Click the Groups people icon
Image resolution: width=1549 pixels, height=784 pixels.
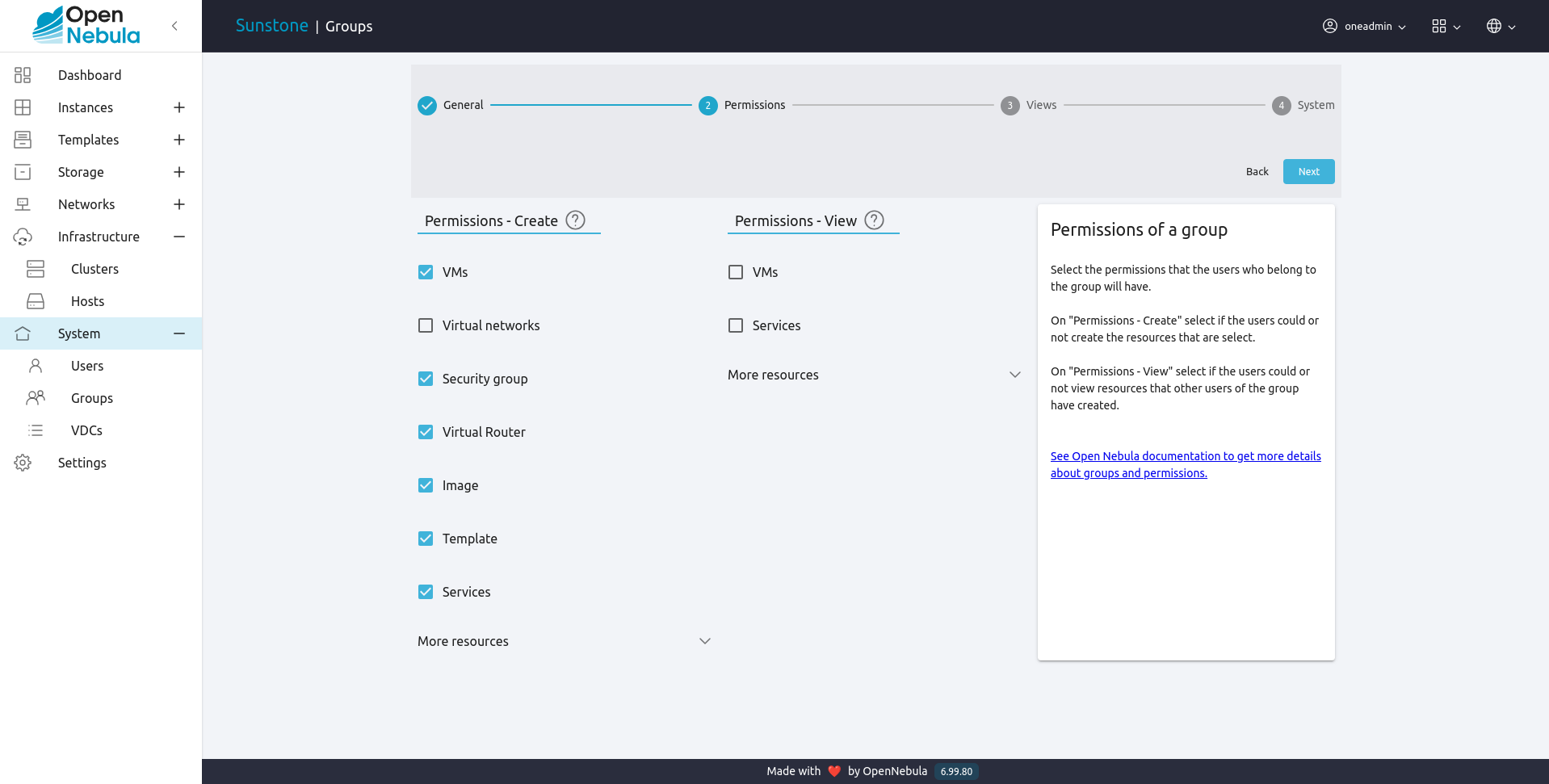tap(36, 398)
